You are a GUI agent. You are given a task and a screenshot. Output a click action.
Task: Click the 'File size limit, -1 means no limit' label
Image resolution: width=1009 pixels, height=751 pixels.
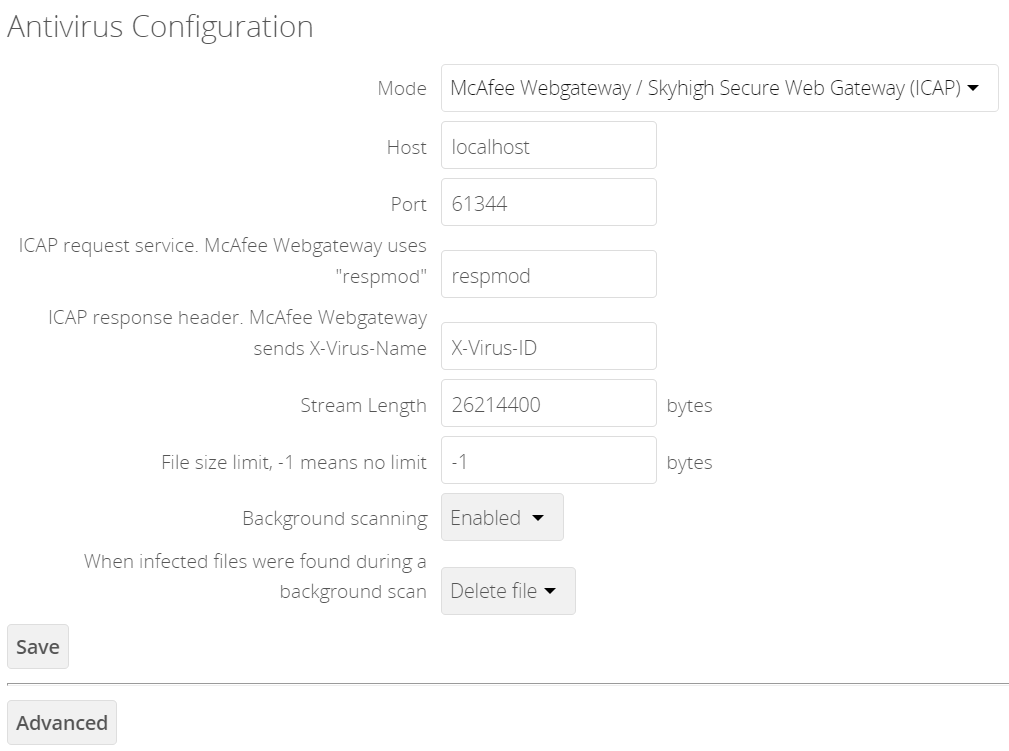click(294, 462)
